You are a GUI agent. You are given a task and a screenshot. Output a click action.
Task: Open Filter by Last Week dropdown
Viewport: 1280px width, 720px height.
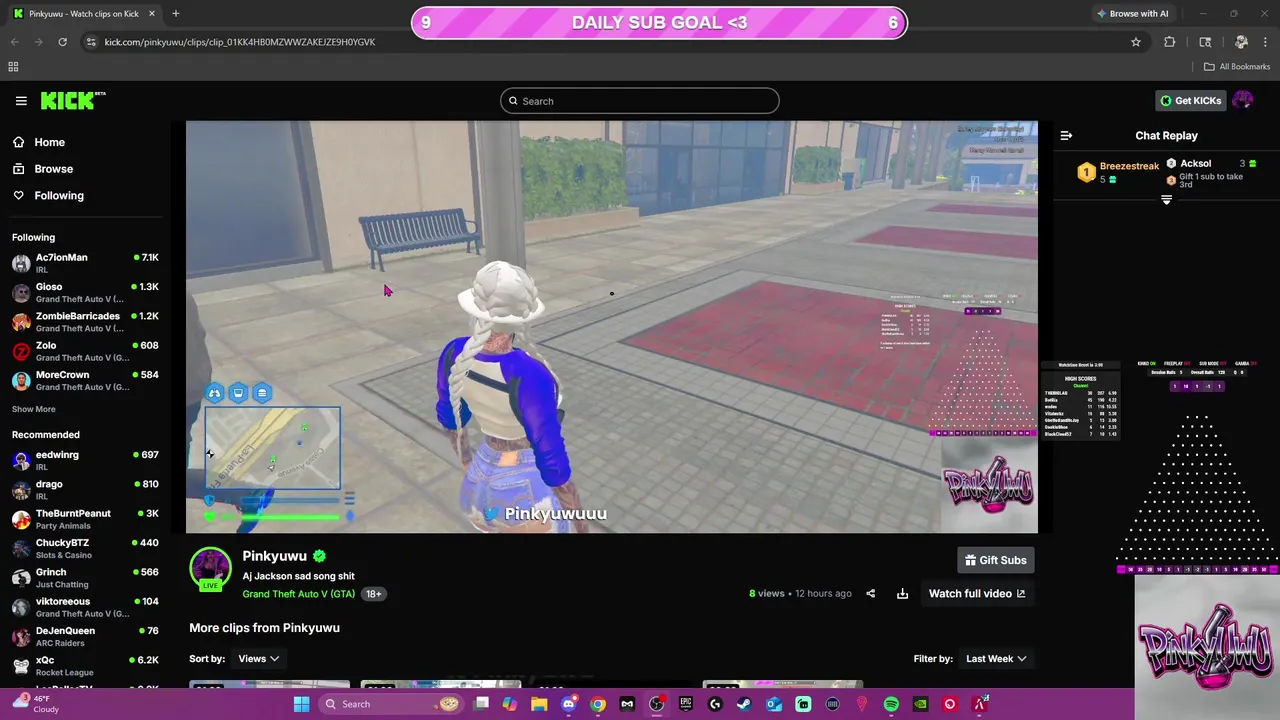995,658
